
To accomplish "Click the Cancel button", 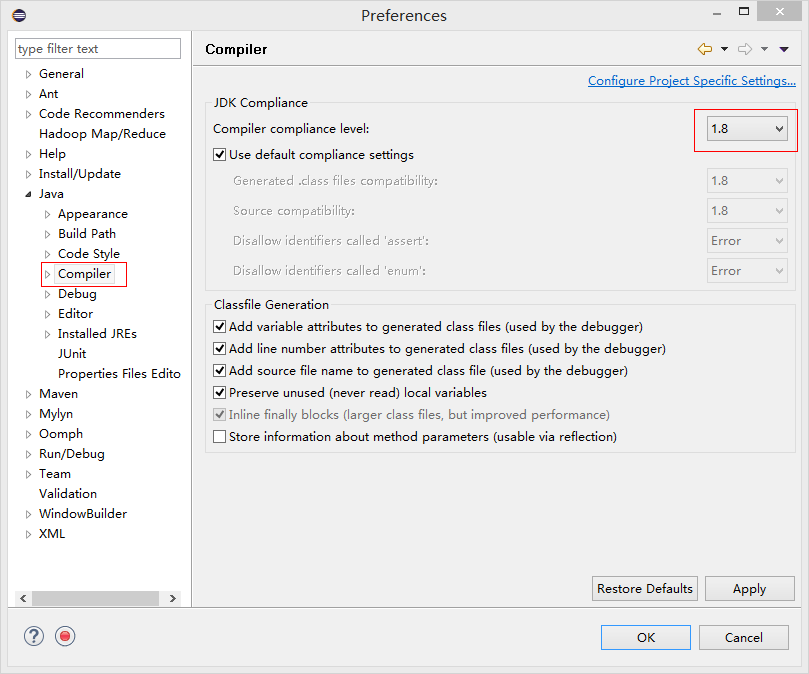I will click(x=743, y=638).
